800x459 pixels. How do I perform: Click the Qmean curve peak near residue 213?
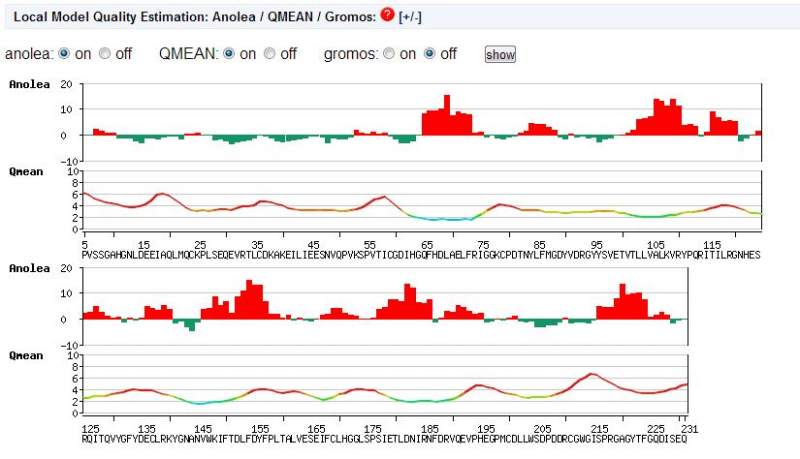click(592, 374)
